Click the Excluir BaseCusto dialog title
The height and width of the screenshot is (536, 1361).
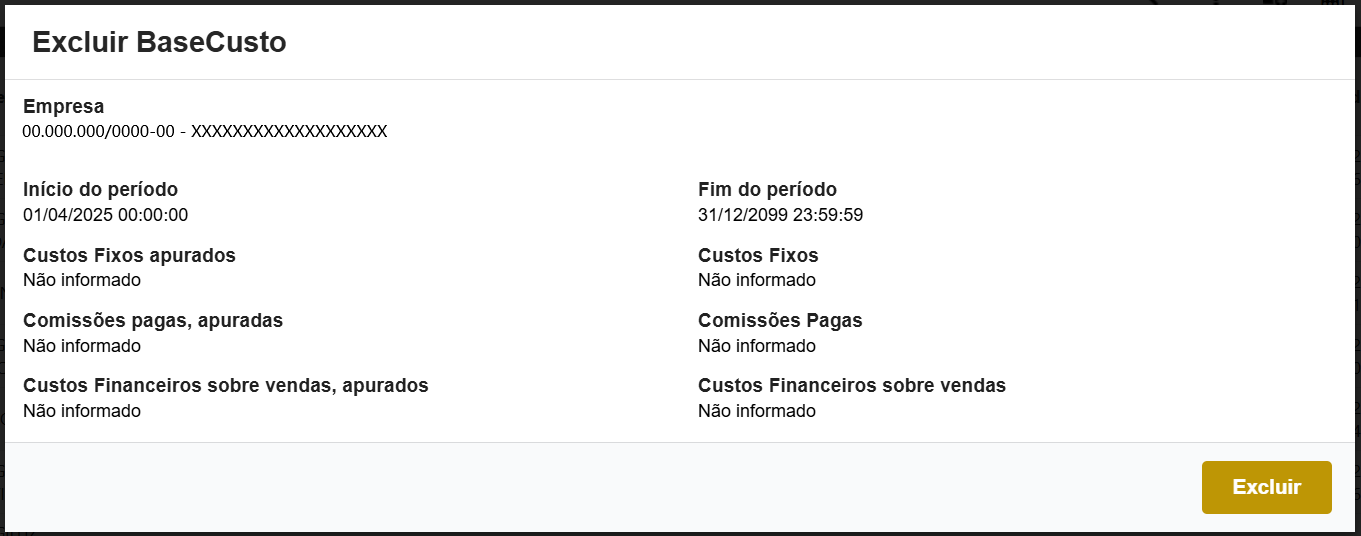[159, 42]
